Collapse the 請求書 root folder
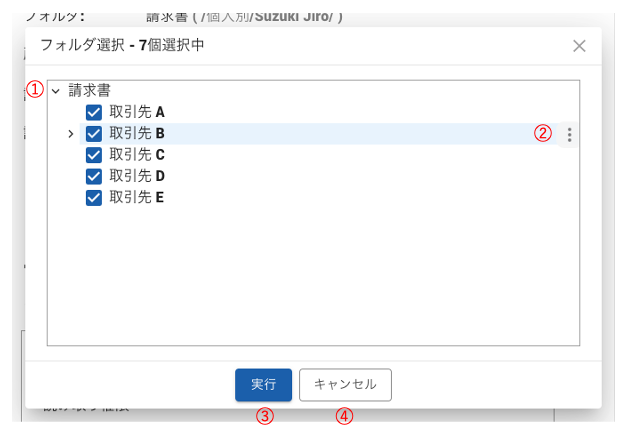This screenshot has width=630, height=438. [x=56, y=91]
